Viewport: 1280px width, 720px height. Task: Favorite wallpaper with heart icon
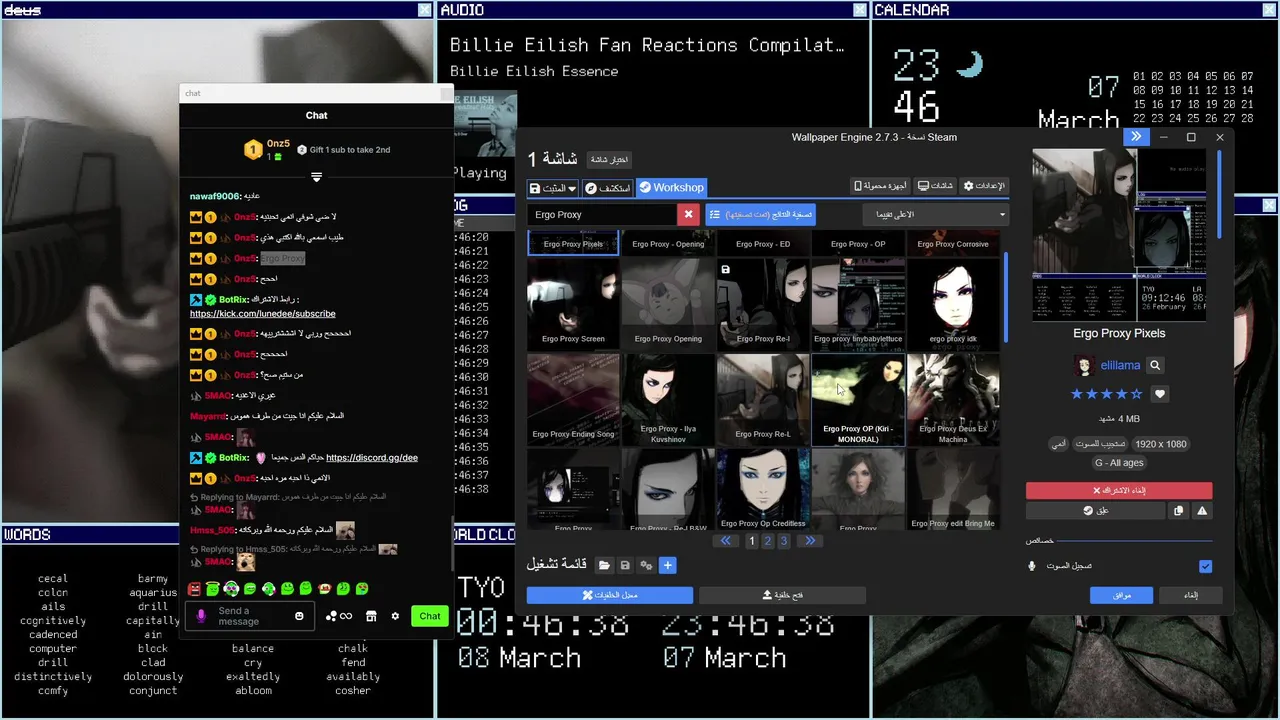pyautogui.click(x=1160, y=394)
